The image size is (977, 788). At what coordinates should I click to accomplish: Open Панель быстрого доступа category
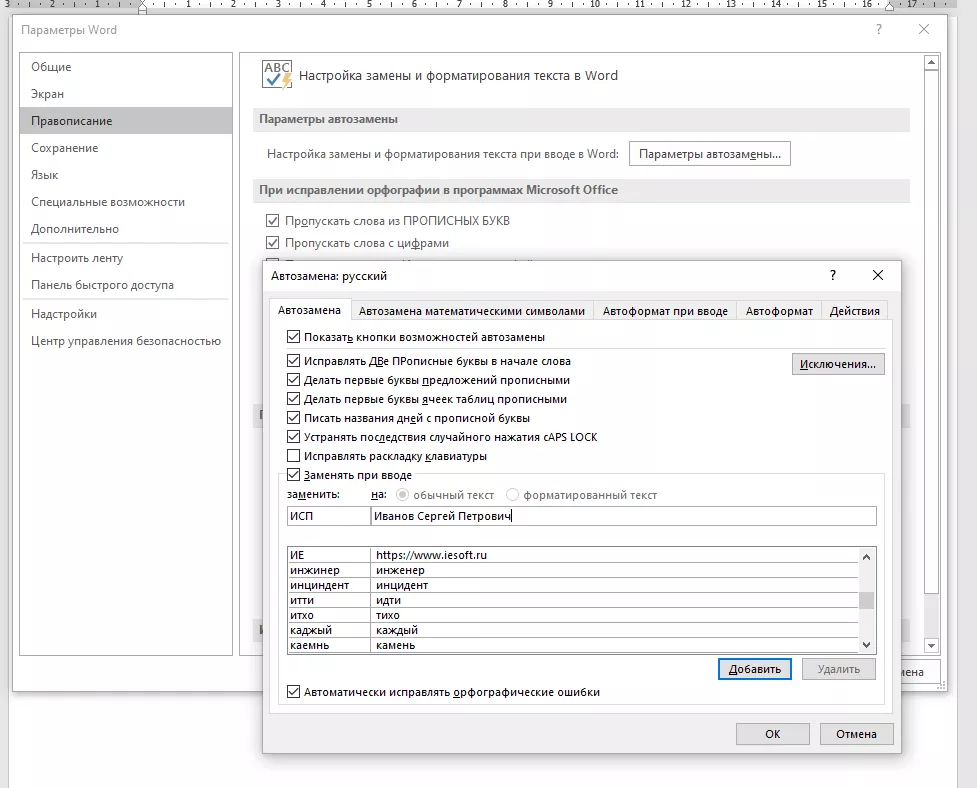[x=126, y=285]
